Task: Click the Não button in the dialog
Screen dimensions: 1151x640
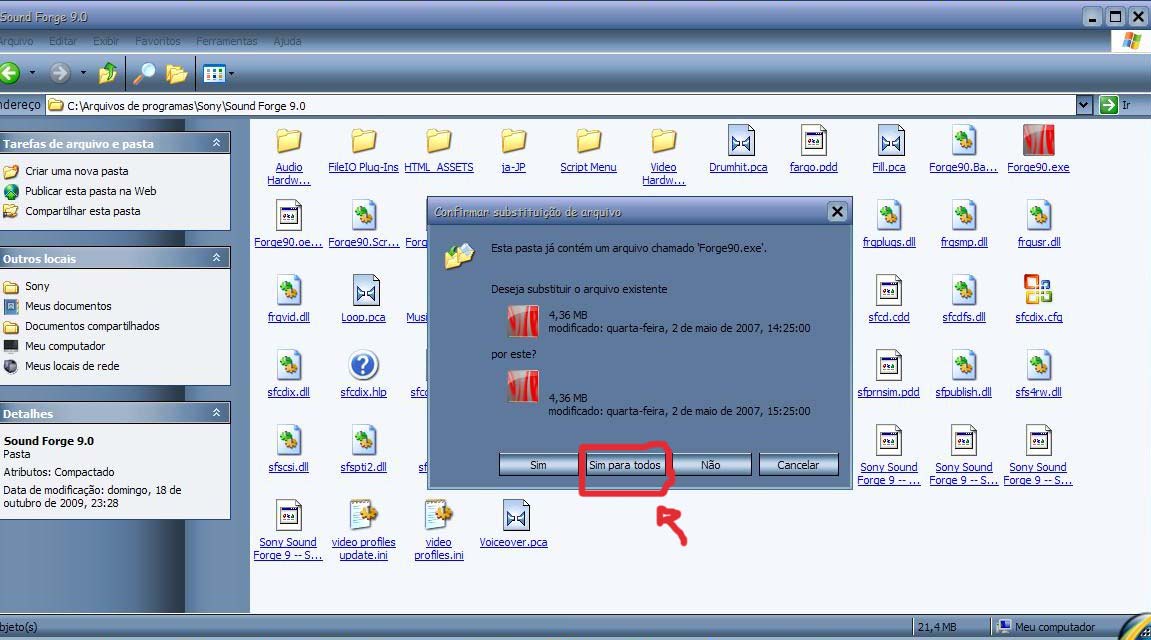Action: pyautogui.click(x=711, y=465)
